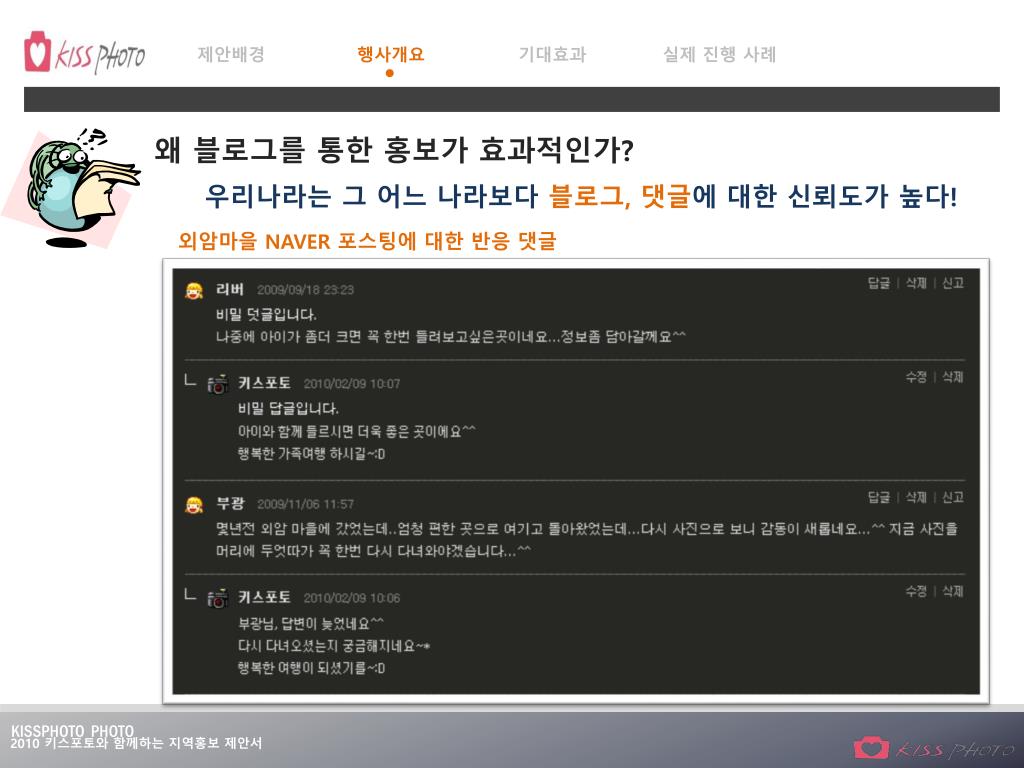The height and width of the screenshot is (768, 1024).
Task: Click the text 비밀 답글입니다.
Action: tap(289, 409)
